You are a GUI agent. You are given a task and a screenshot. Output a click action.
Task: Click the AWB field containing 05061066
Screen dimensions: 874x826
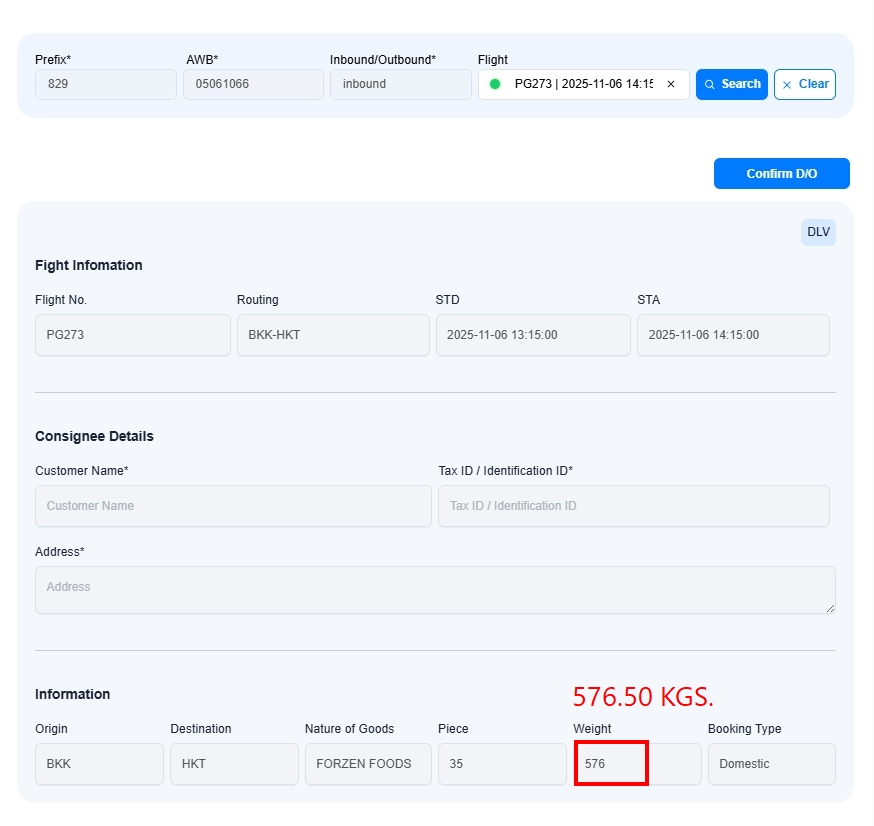tap(253, 84)
